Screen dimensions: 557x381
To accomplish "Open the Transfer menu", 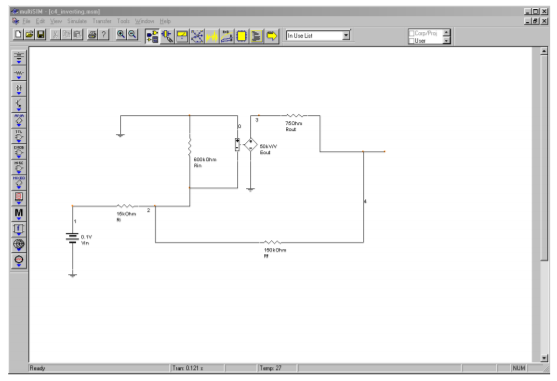I will [x=102, y=21].
